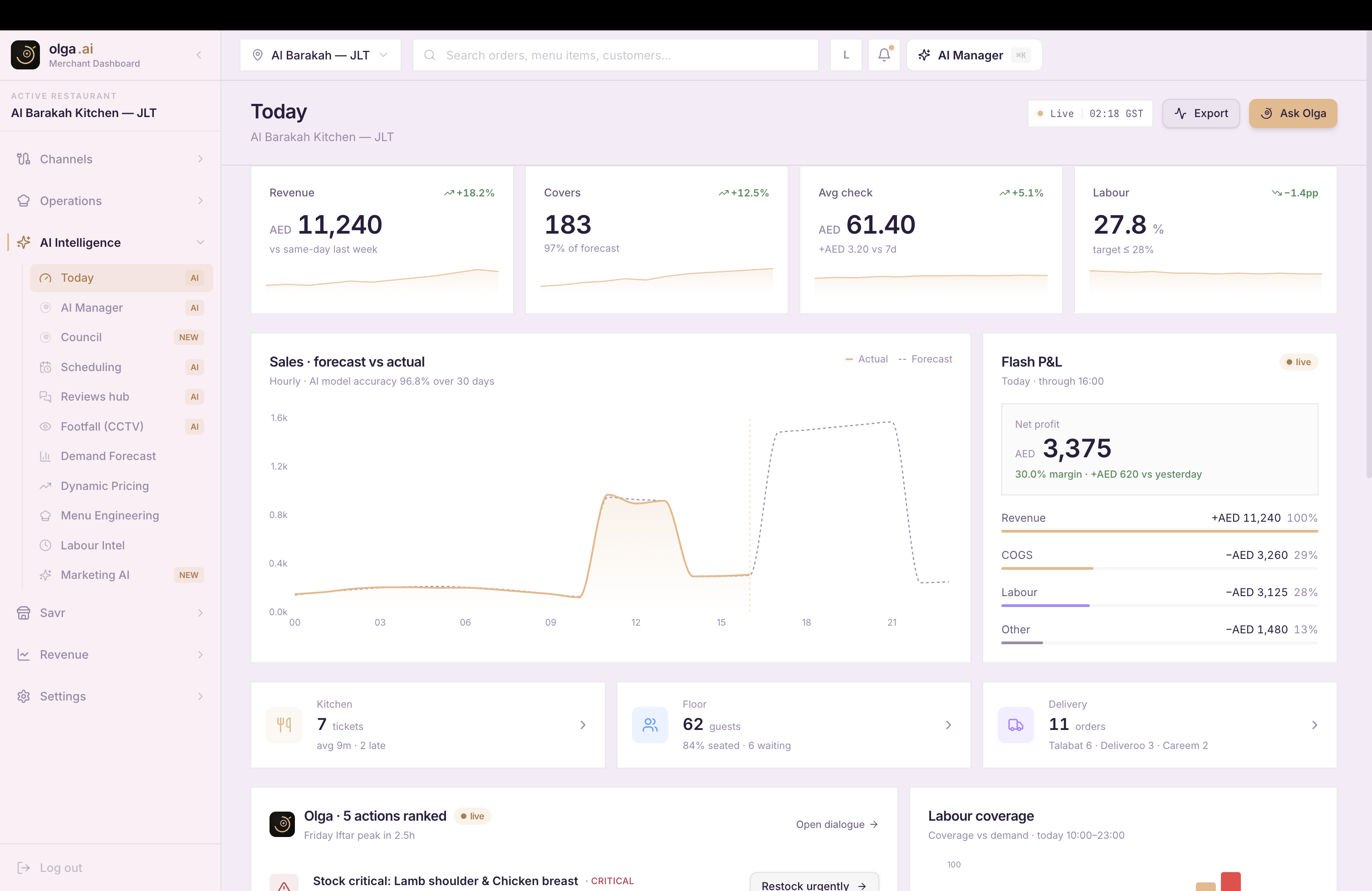Click the L user avatar button
The width and height of the screenshot is (1372, 891).
point(846,55)
